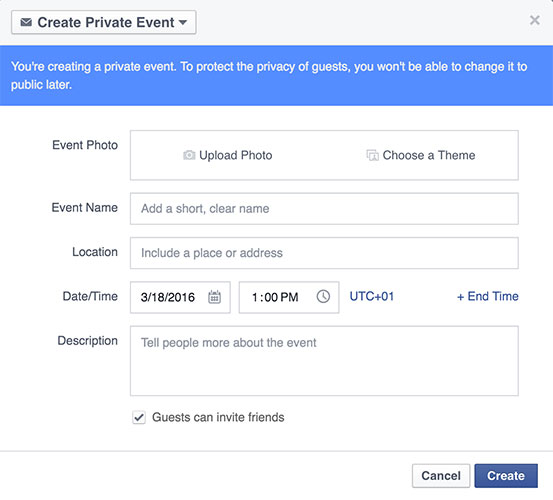Open the 3/18/2016 date field
The image size is (553, 500).
(x=180, y=297)
